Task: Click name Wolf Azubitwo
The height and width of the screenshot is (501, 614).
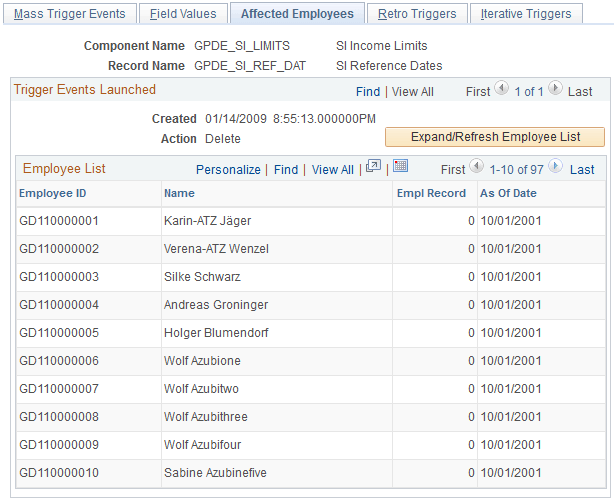Action: tap(201, 389)
